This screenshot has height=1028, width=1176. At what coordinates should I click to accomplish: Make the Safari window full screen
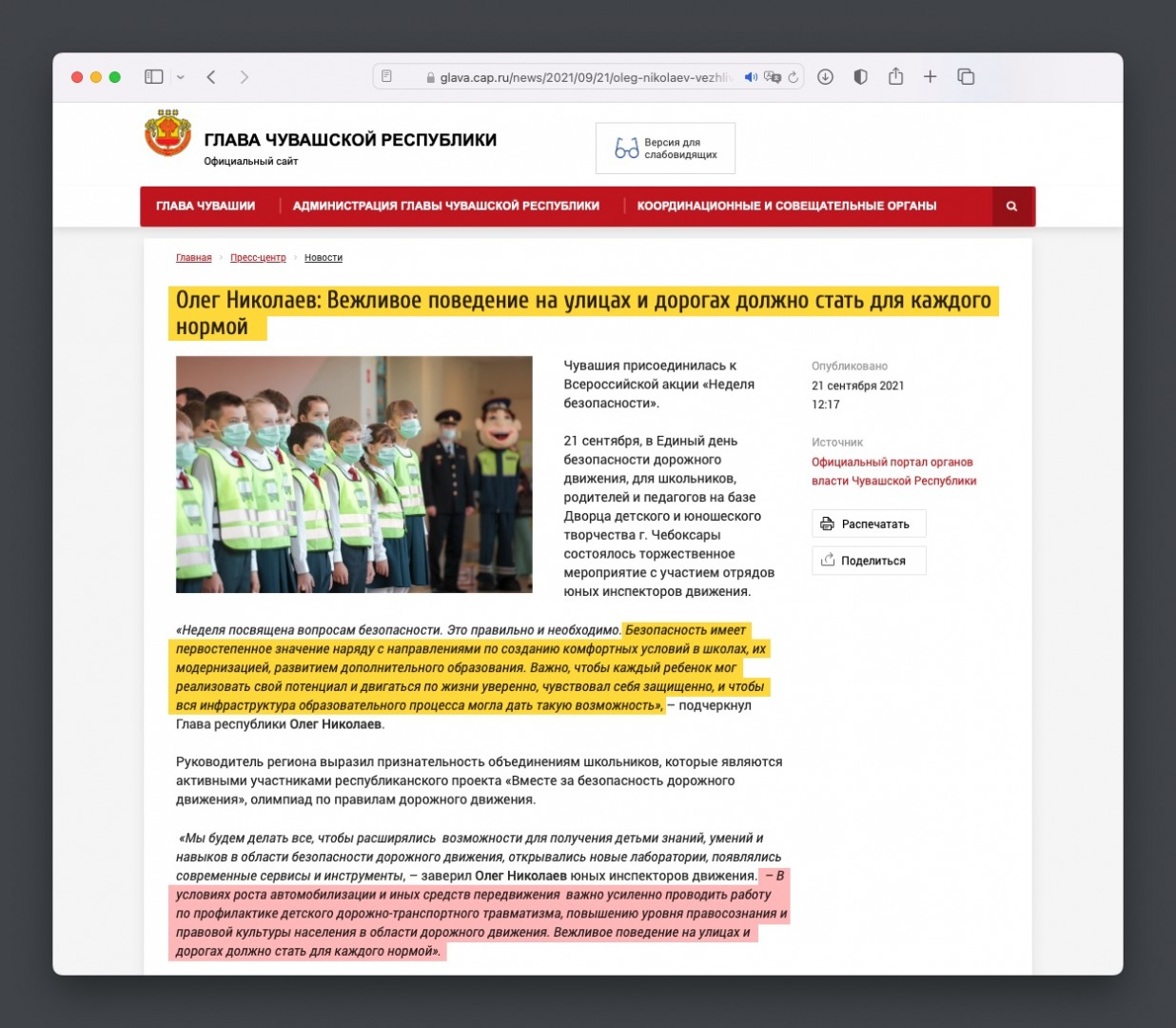[115, 77]
